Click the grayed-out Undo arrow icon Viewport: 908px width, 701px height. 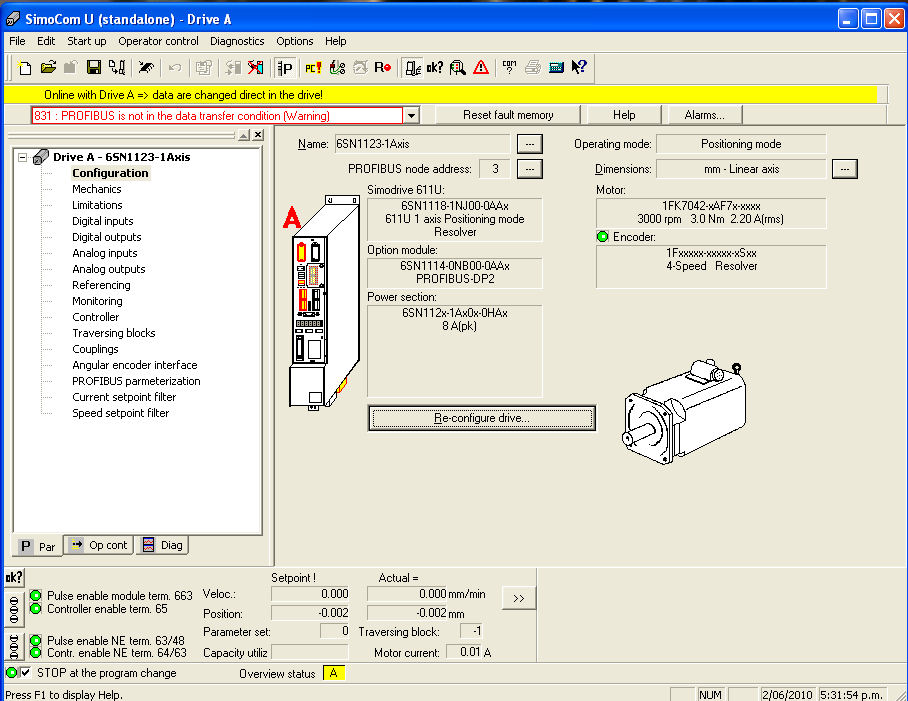[174, 68]
